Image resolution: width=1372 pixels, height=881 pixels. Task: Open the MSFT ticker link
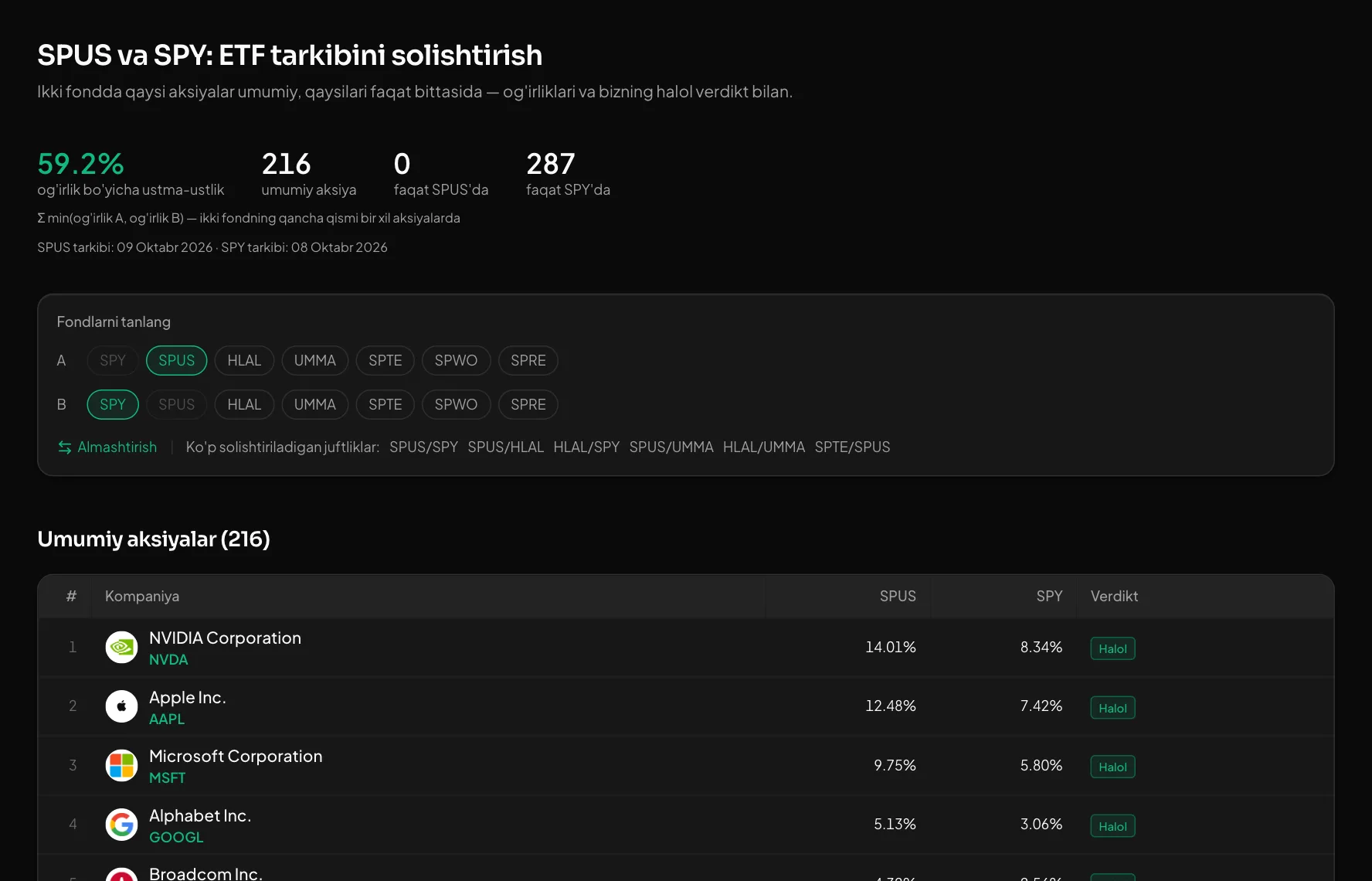168,778
